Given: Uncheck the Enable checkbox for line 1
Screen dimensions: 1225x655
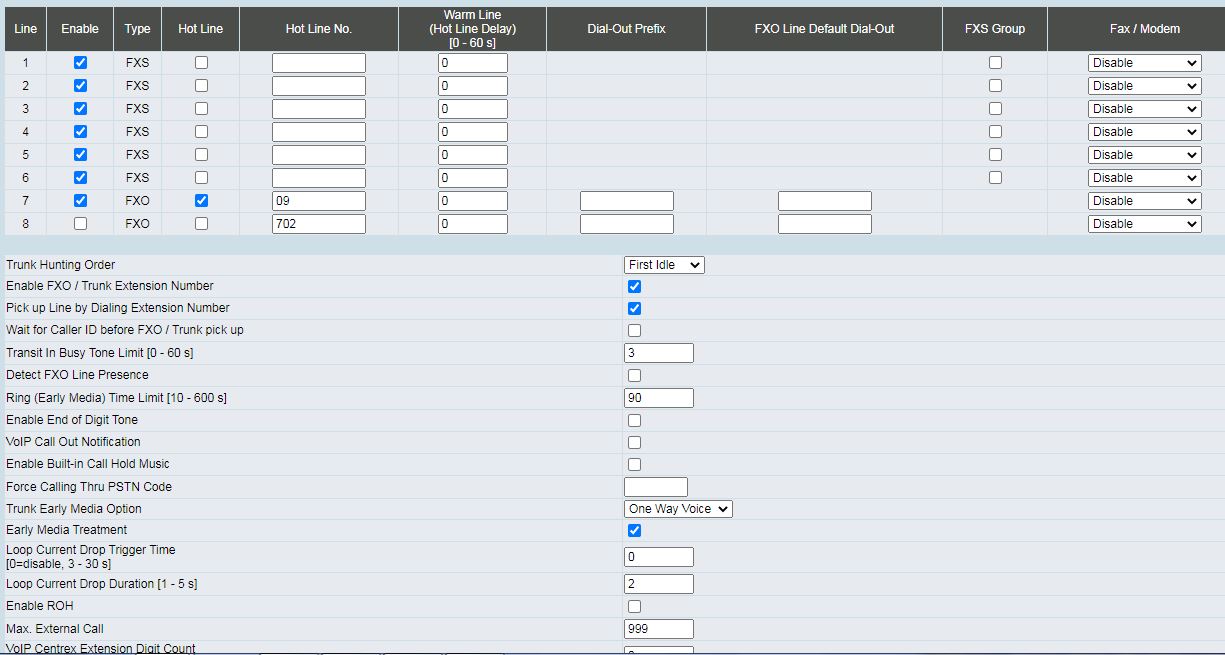Looking at the screenshot, I should [x=80, y=63].
